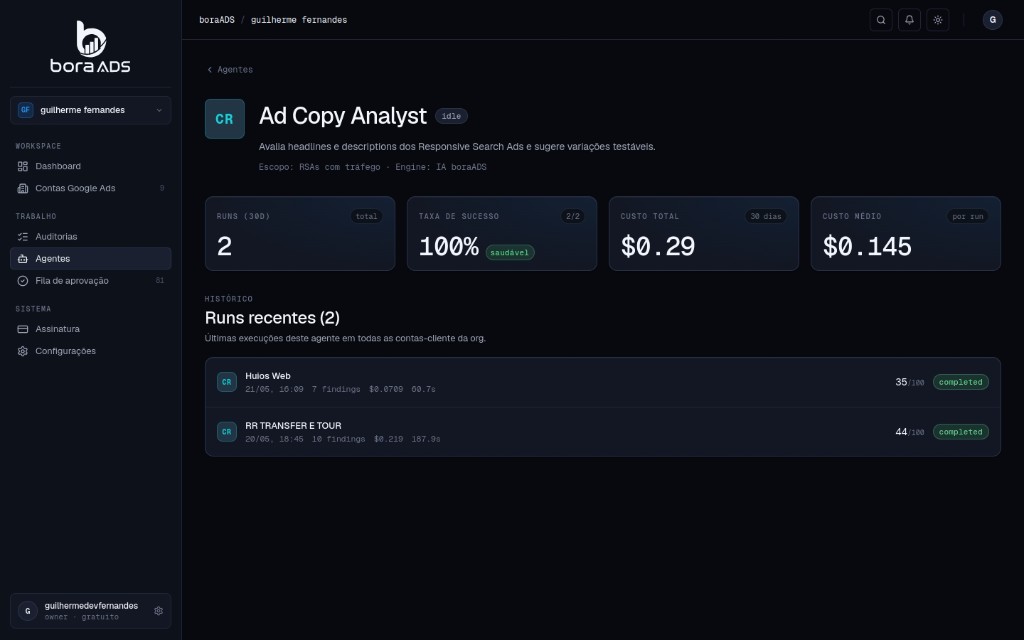1024x640 pixels.
Task: Toggle the light/dark theme sun icon
Action: click(938, 20)
